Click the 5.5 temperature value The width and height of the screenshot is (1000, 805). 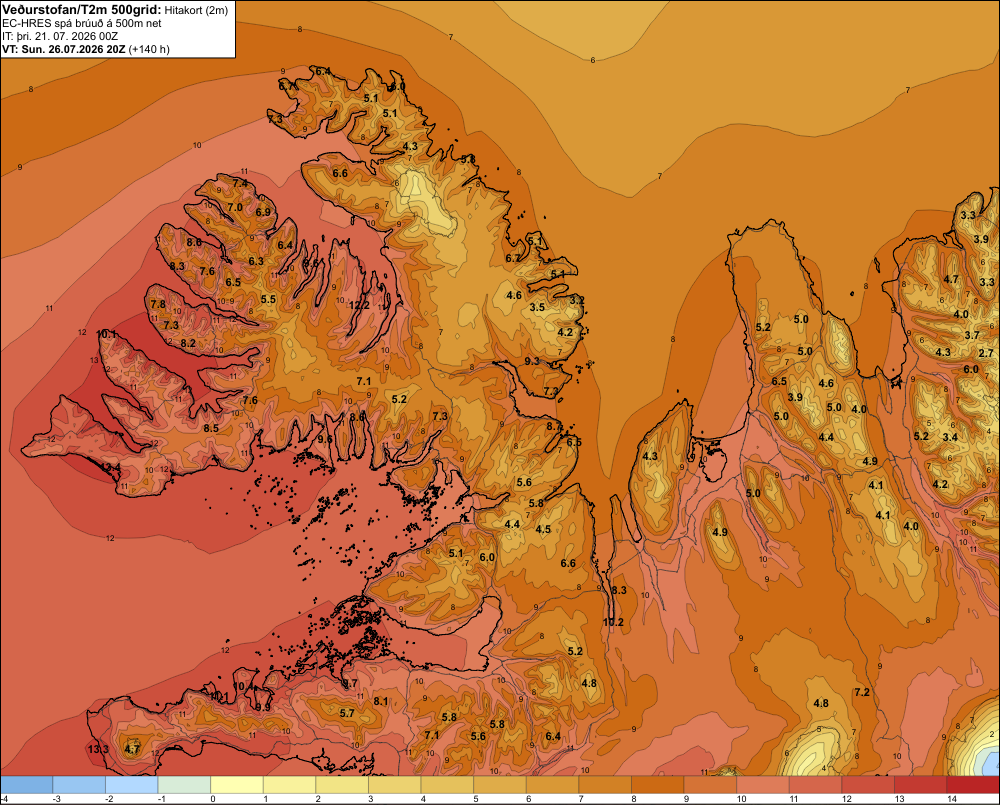click(268, 299)
